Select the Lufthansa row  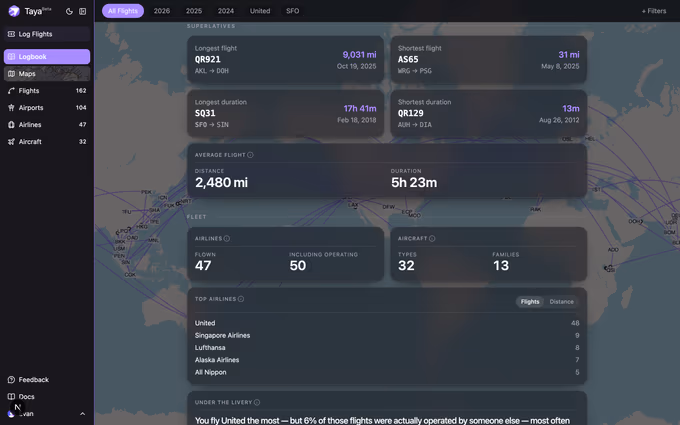tap(387, 347)
